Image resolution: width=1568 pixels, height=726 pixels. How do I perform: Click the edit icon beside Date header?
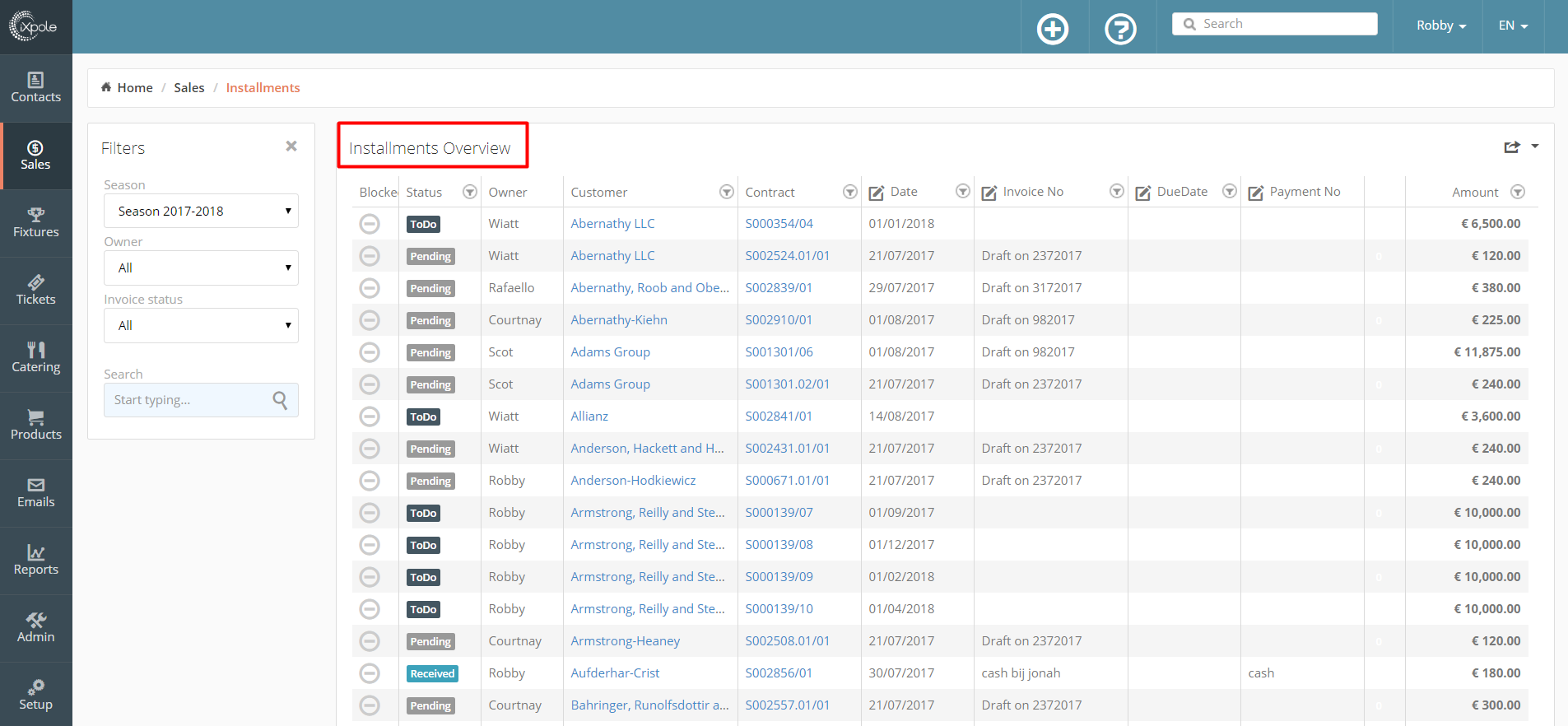877,193
